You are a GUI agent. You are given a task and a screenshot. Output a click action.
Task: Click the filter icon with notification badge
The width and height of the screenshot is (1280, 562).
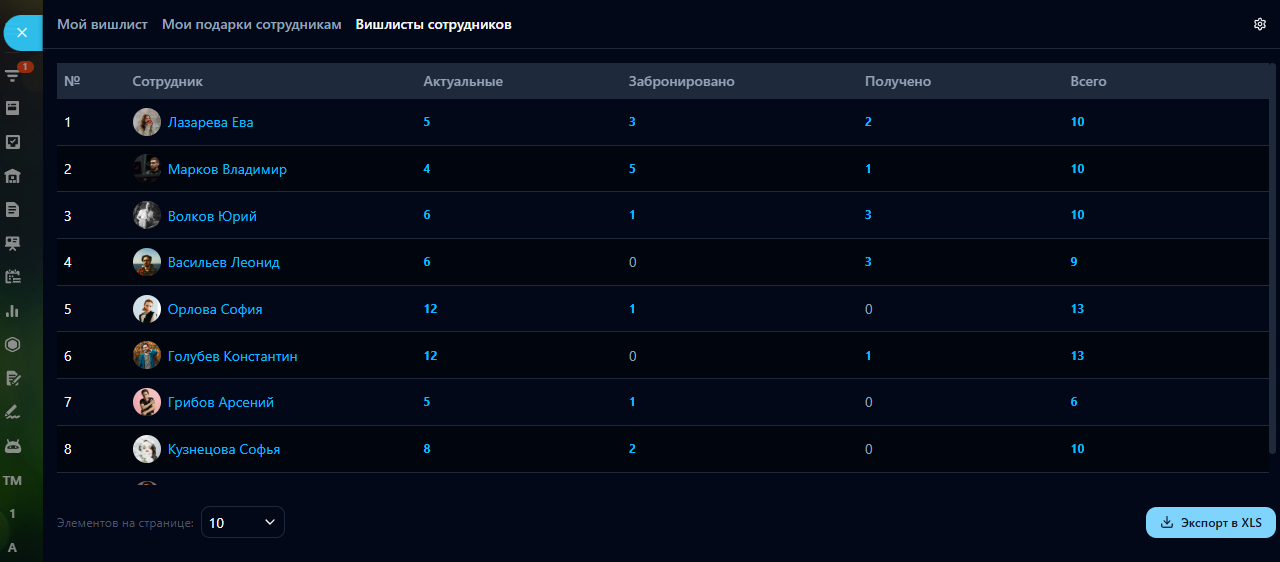[x=14, y=75]
